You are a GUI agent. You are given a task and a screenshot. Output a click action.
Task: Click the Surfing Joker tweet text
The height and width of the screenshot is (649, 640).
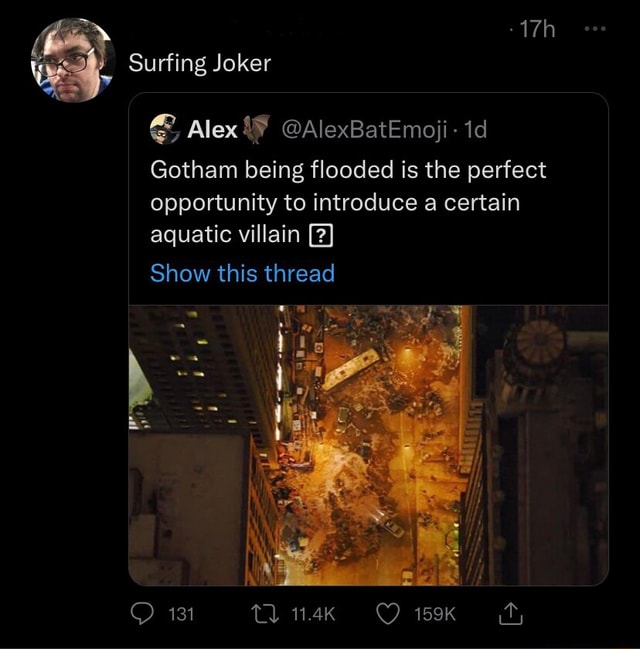[200, 63]
